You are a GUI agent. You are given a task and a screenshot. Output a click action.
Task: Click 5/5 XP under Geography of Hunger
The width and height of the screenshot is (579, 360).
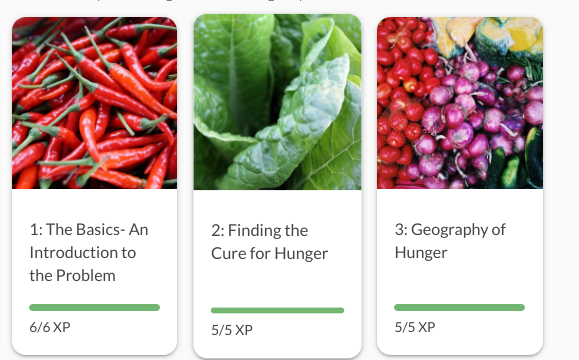point(415,327)
